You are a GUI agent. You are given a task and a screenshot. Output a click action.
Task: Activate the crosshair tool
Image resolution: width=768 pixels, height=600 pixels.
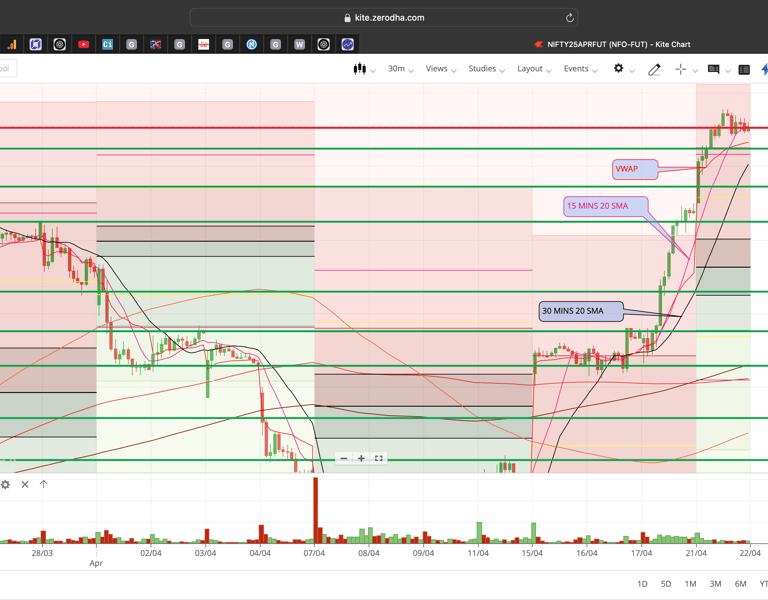(x=680, y=69)
